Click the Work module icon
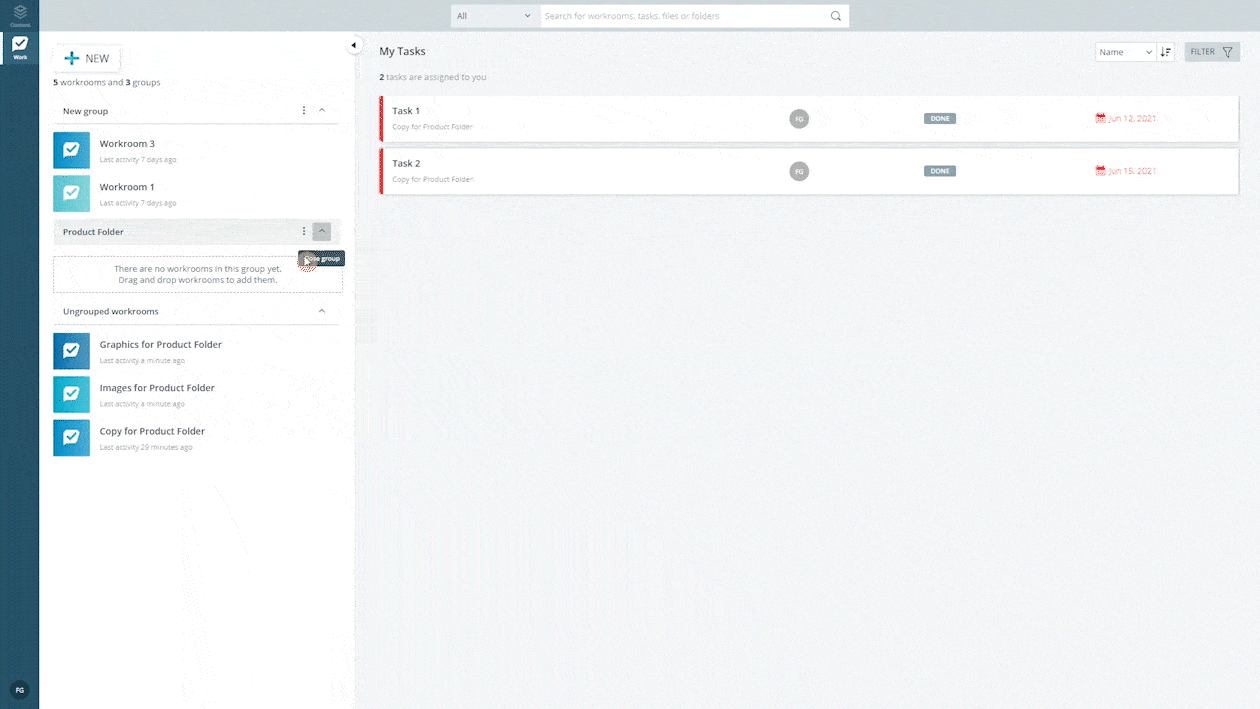The height and width of the screenshot is (709, 1260). tap(20, 48)
